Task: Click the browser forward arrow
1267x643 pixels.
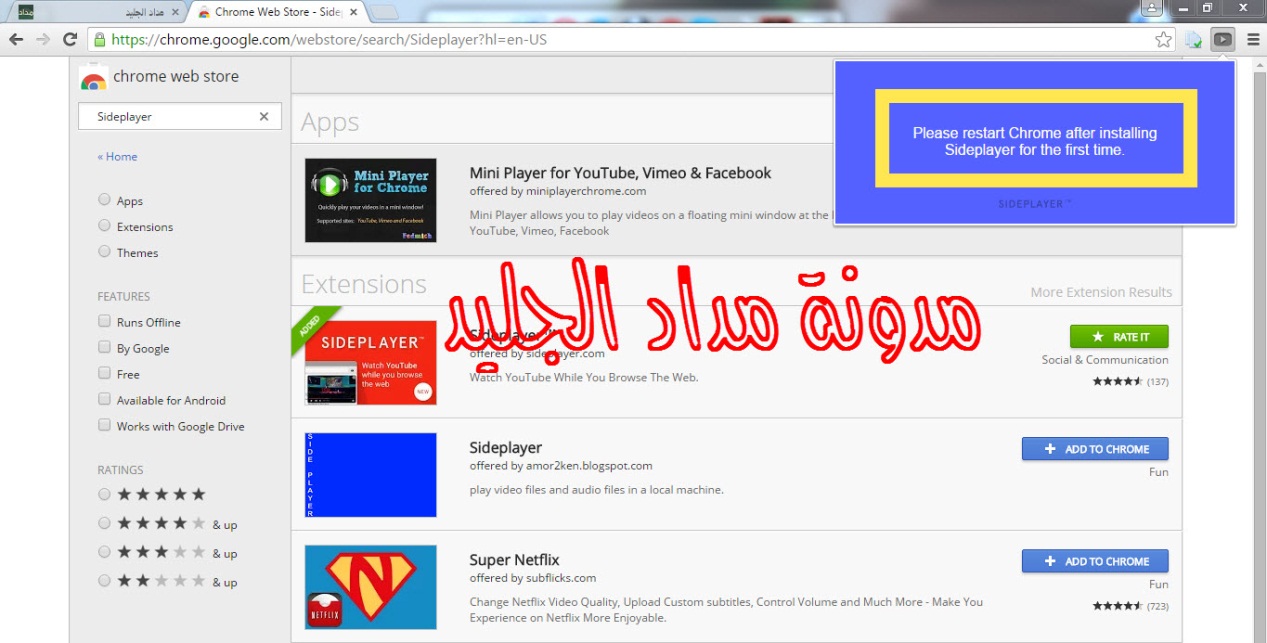Action: pos(43,40)
